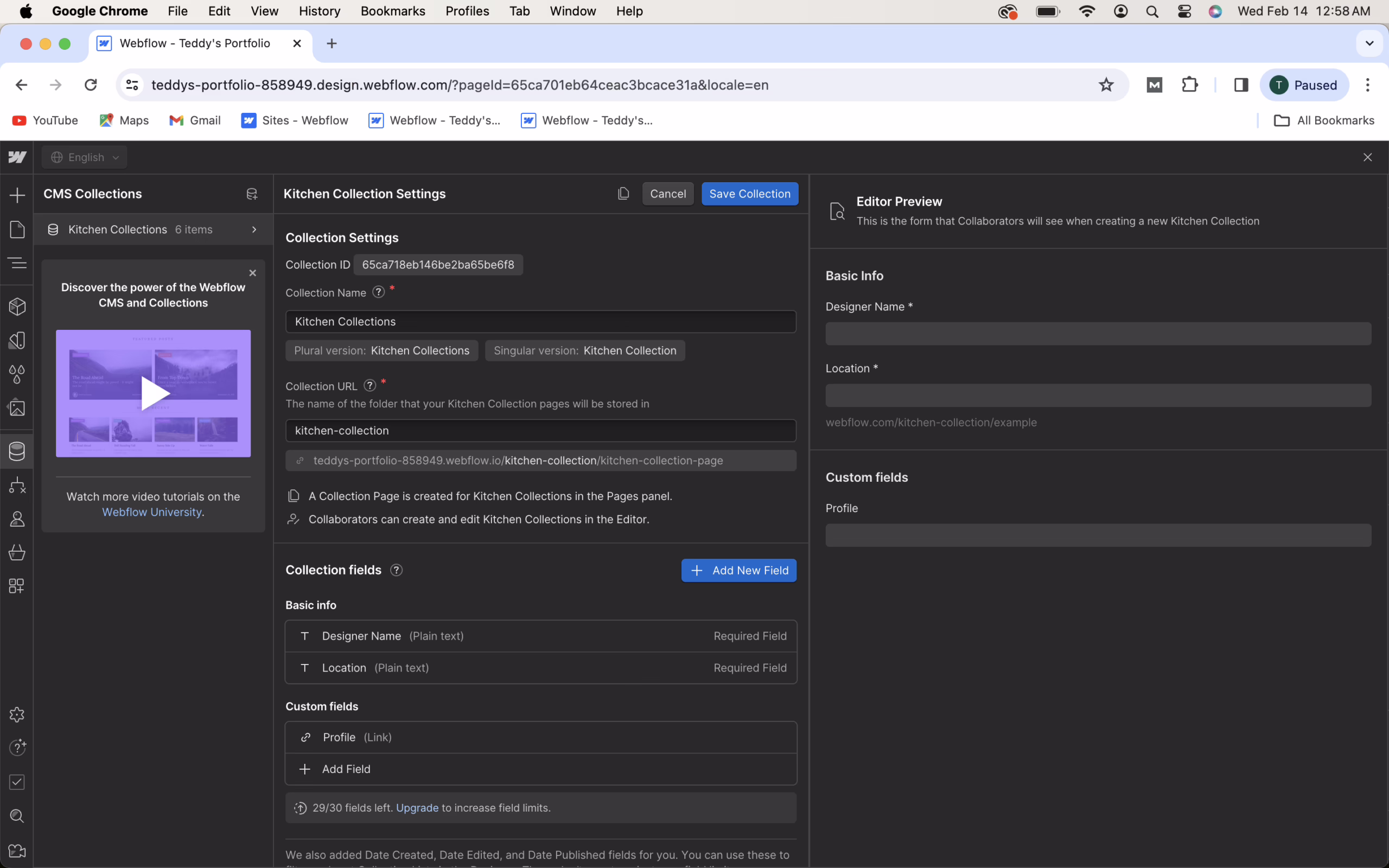
Task: Click help icon next to Collection URL
Action: click(370, 385)
